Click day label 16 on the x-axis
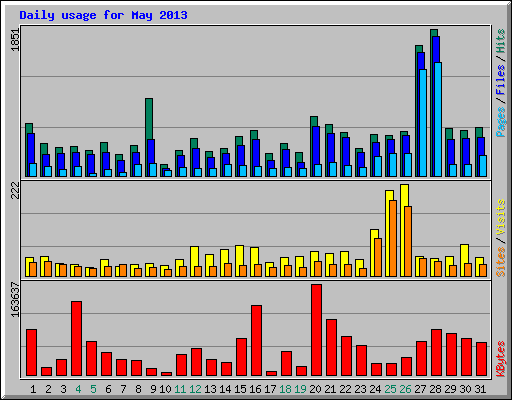This screenshot has width=512, height=400. 255,389
